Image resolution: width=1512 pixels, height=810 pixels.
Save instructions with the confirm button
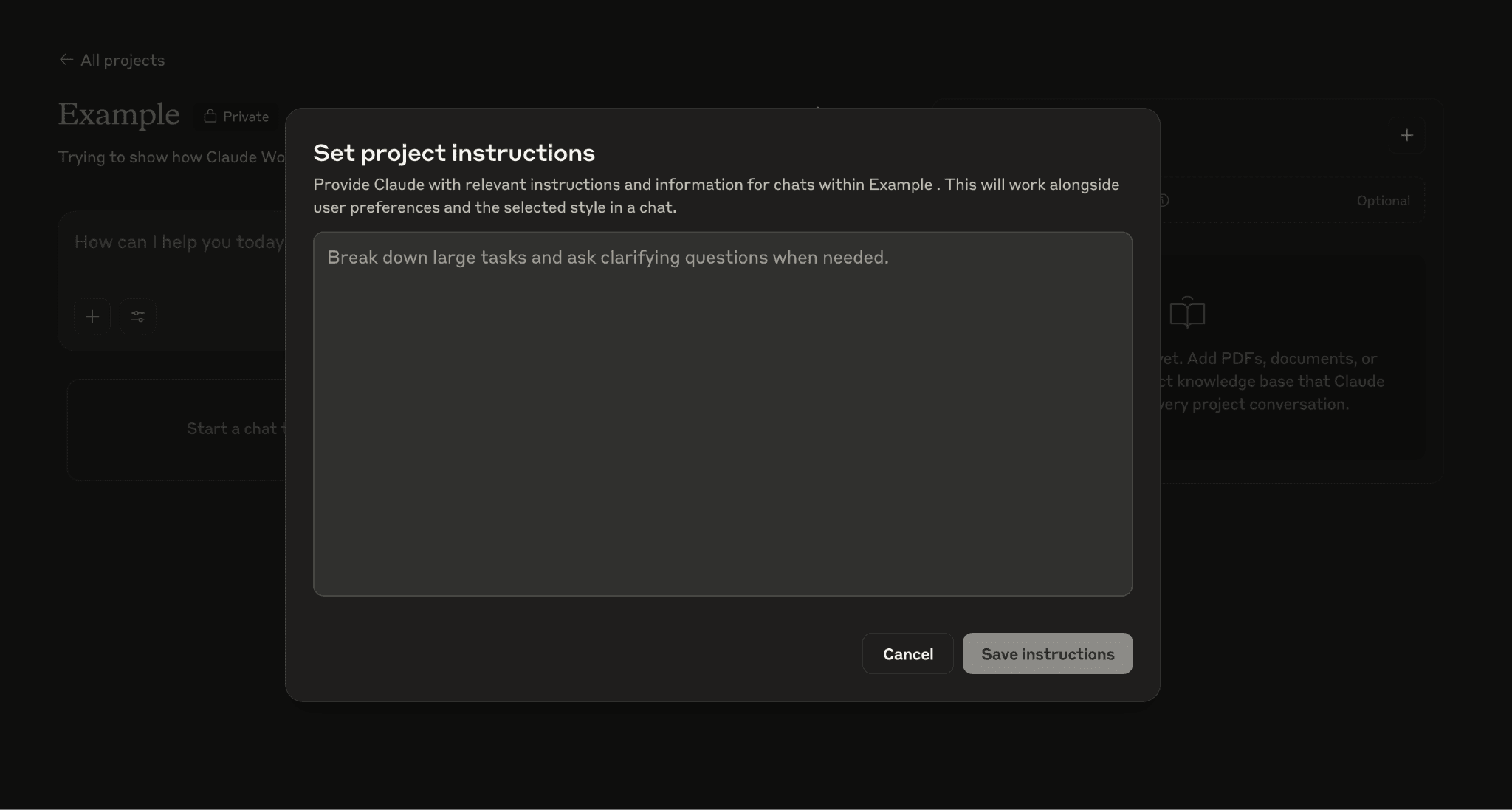(1047, 653)
